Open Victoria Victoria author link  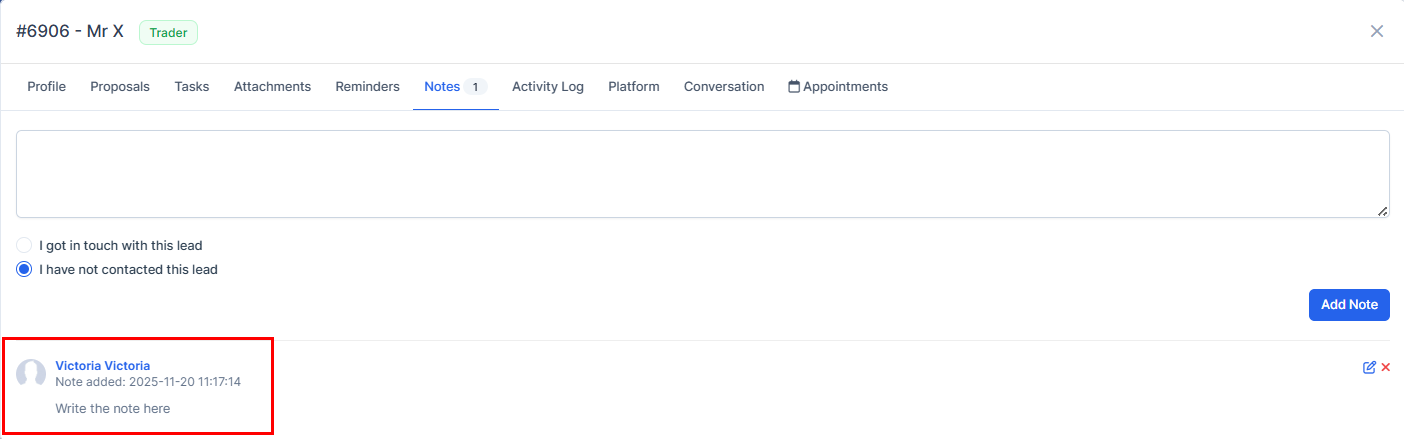pyautogui.click(x=103, y=366)
